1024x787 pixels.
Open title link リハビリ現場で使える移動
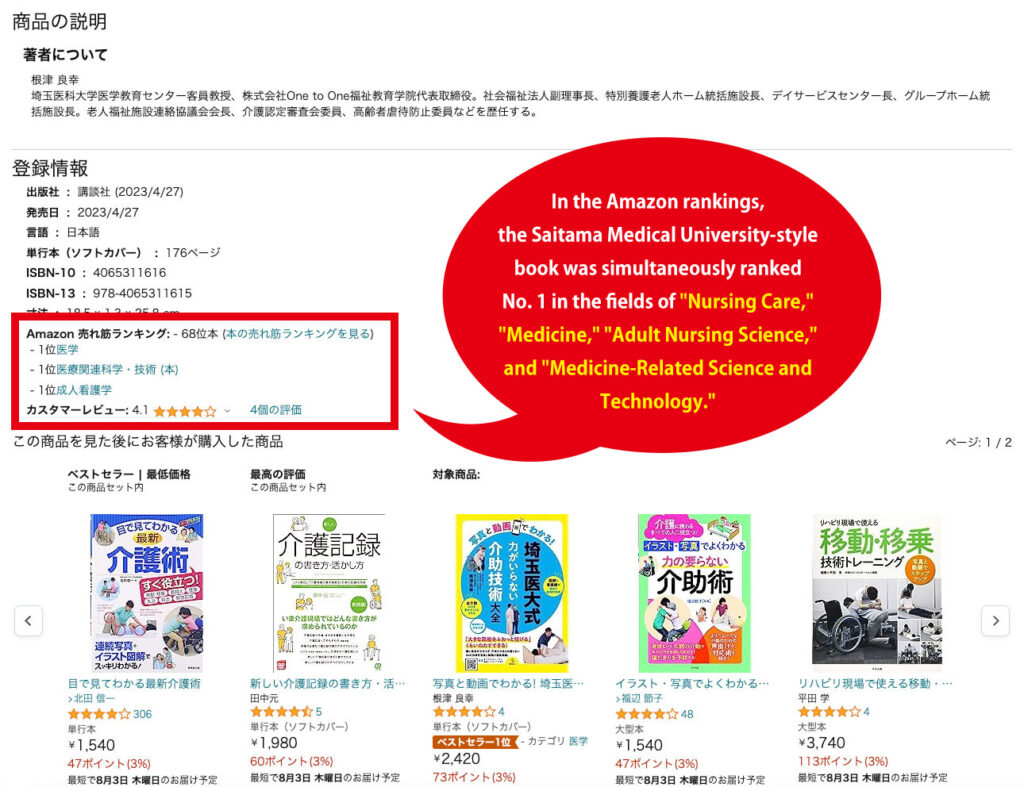click(x=875, y=684)
